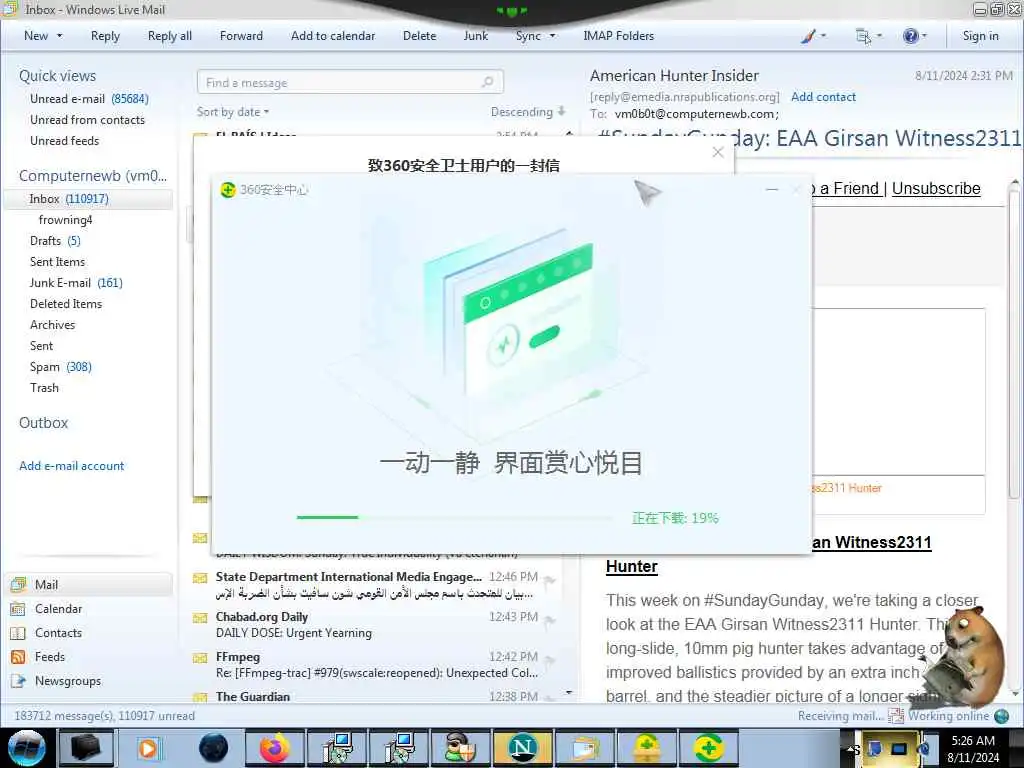1024x768 pixels.
Task: Launch Firefox from the taskbar
Action: pos(274,748)
